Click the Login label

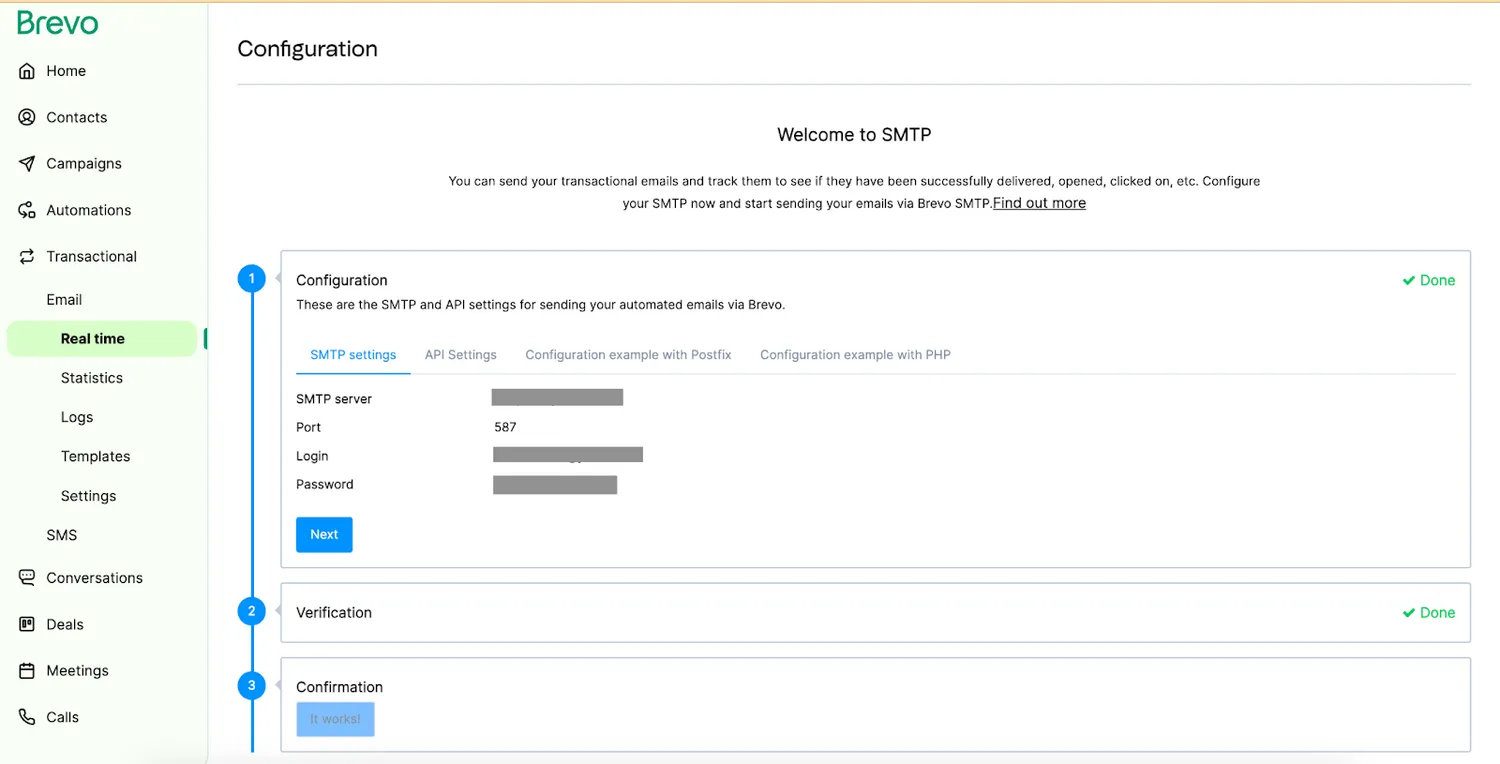pos(312,456)
